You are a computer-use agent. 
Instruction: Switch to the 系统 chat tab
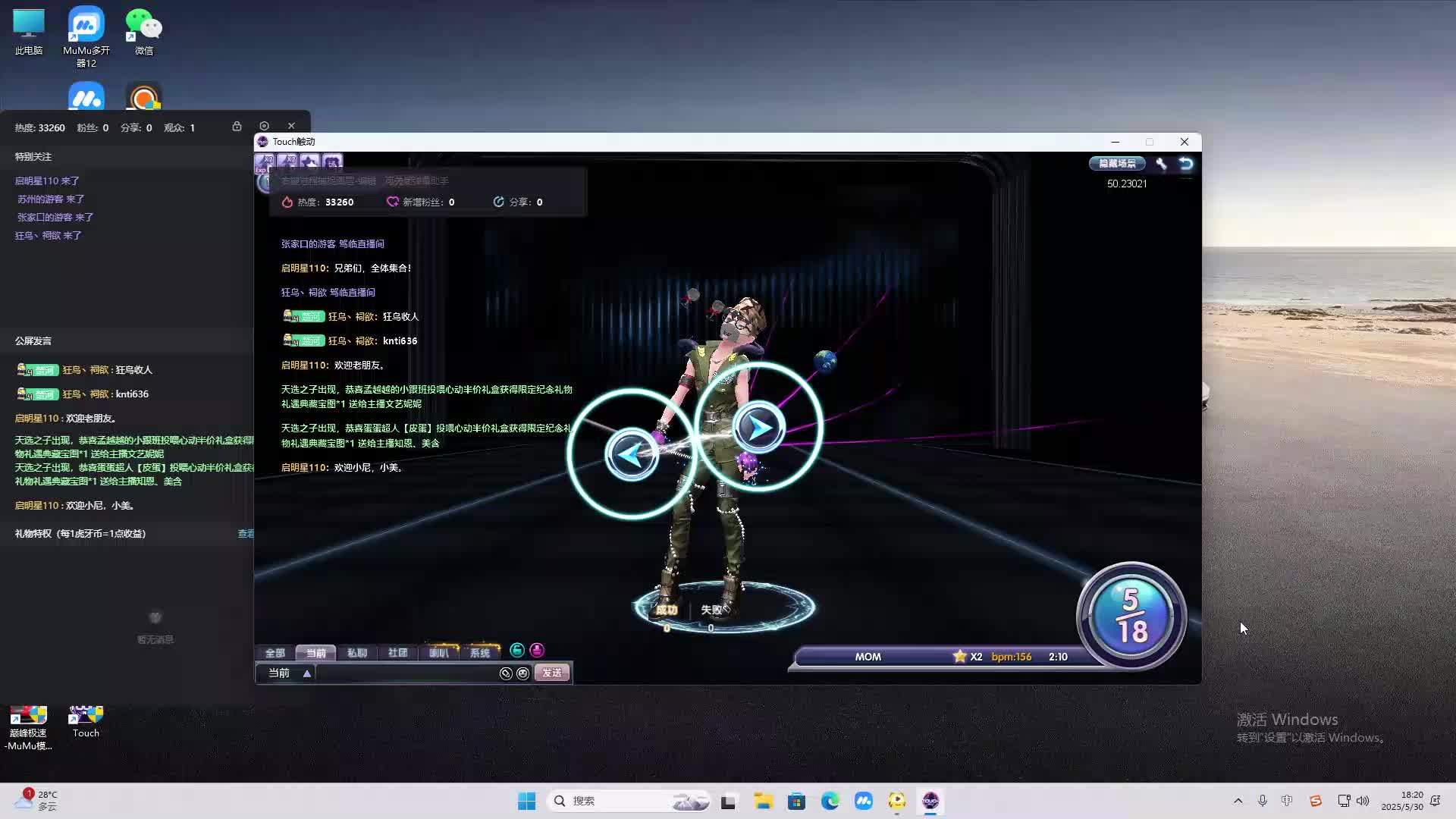(480, 653)
